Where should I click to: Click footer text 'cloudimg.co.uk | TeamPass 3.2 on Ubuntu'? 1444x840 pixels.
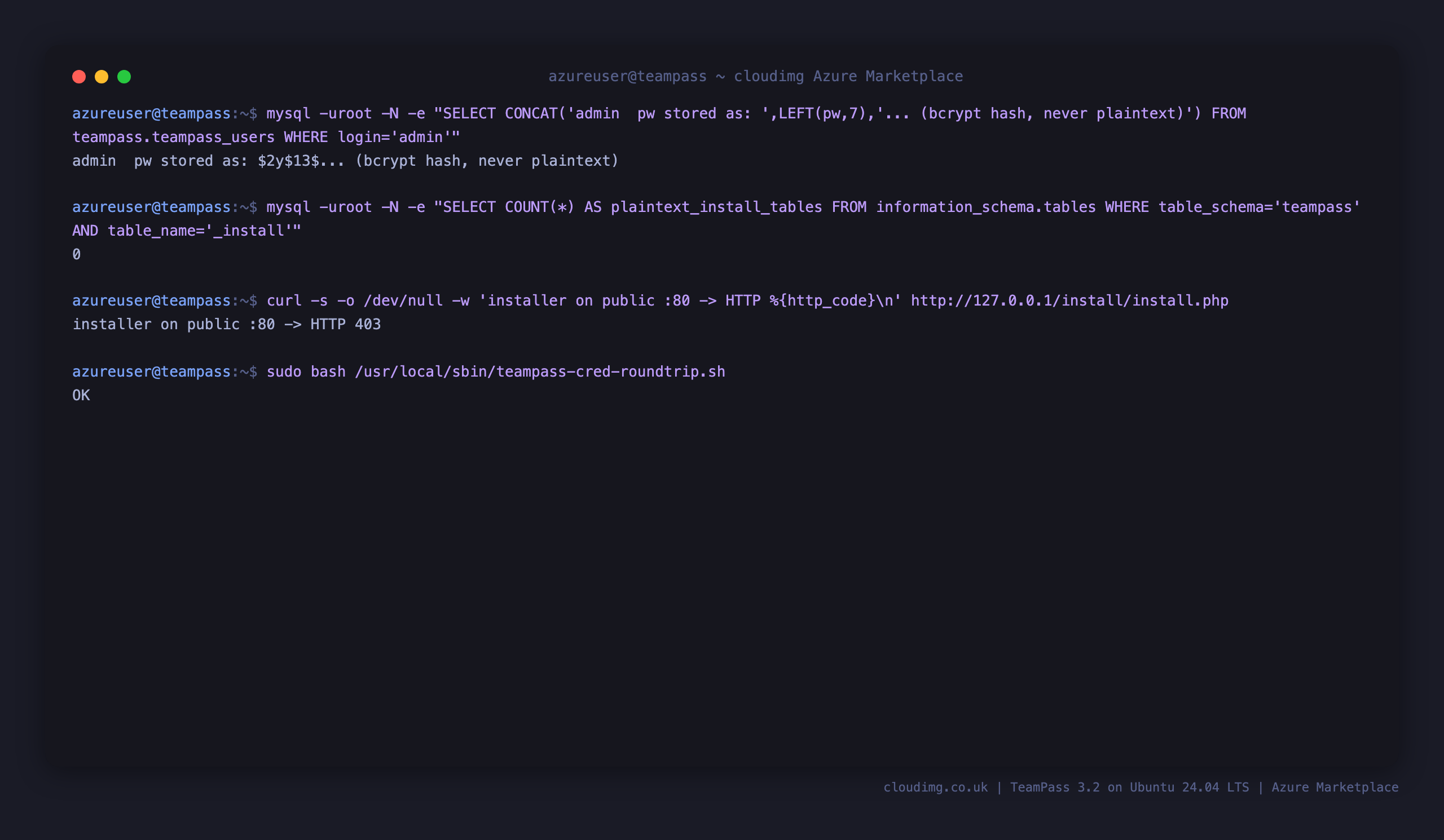[x=1029, y=788]
